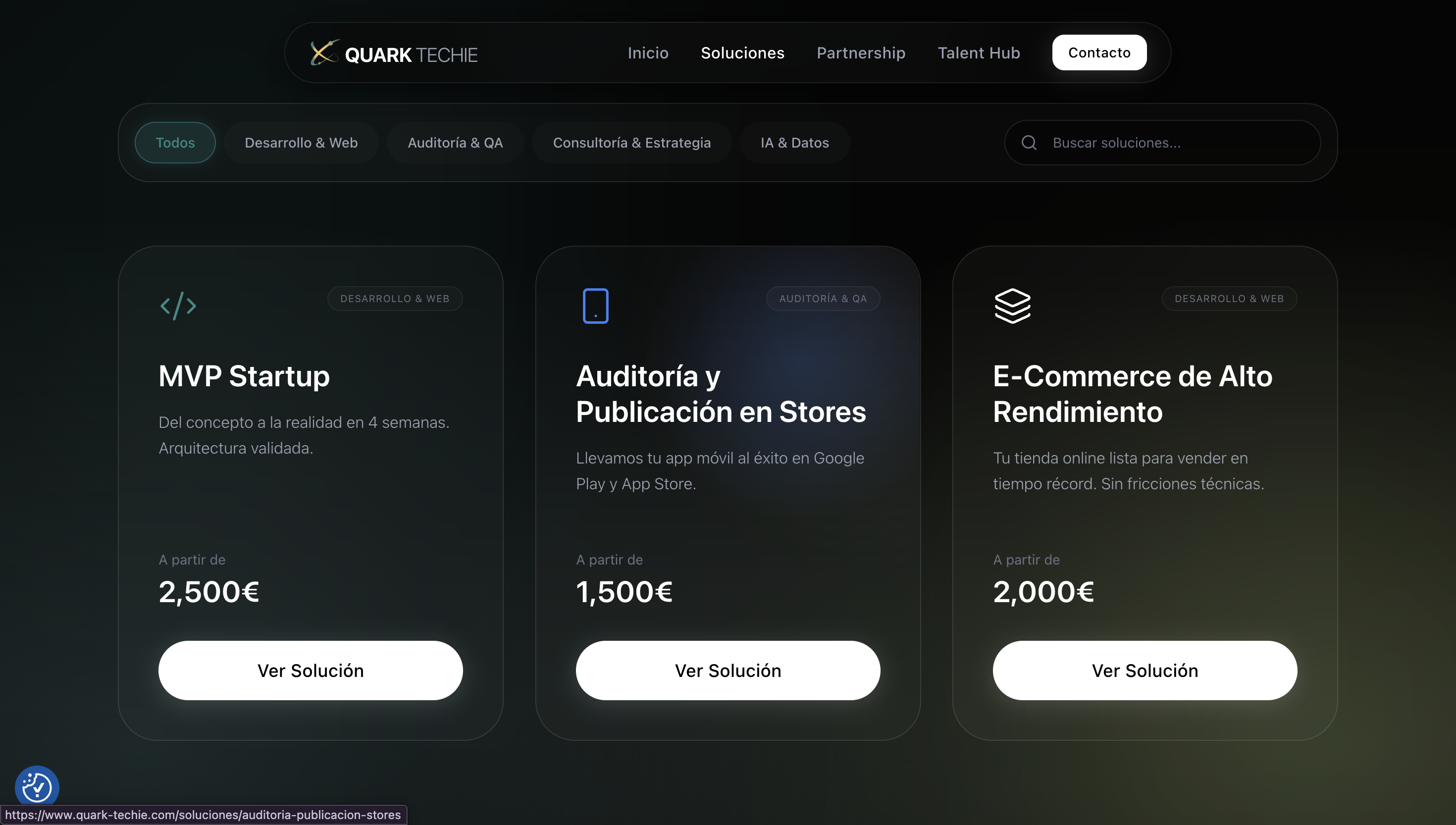
Task: Filter by IA & Datos
Action: coord(794,143)
